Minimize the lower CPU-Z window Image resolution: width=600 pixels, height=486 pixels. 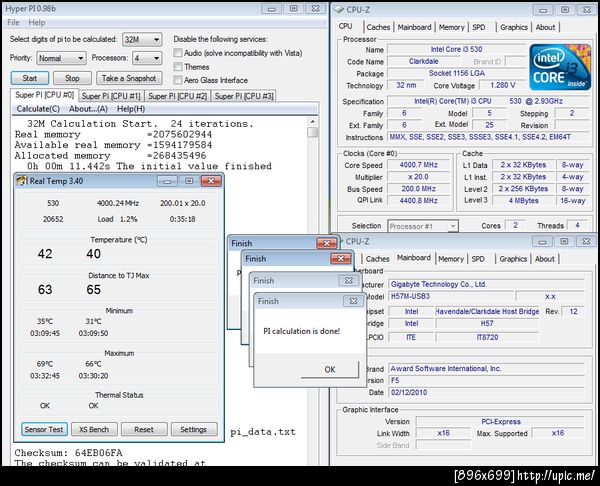(x=542, y=241)
